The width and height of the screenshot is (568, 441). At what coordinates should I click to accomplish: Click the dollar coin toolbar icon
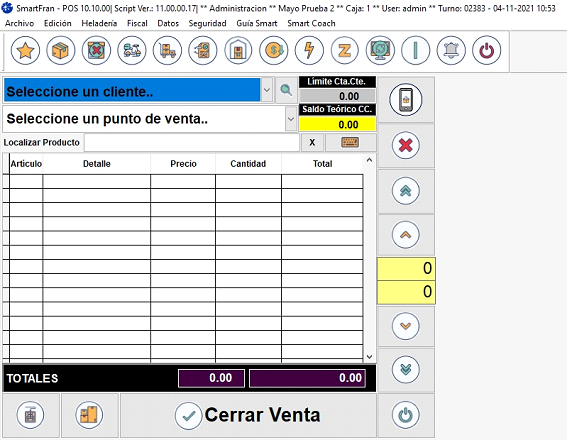point(273,50)
